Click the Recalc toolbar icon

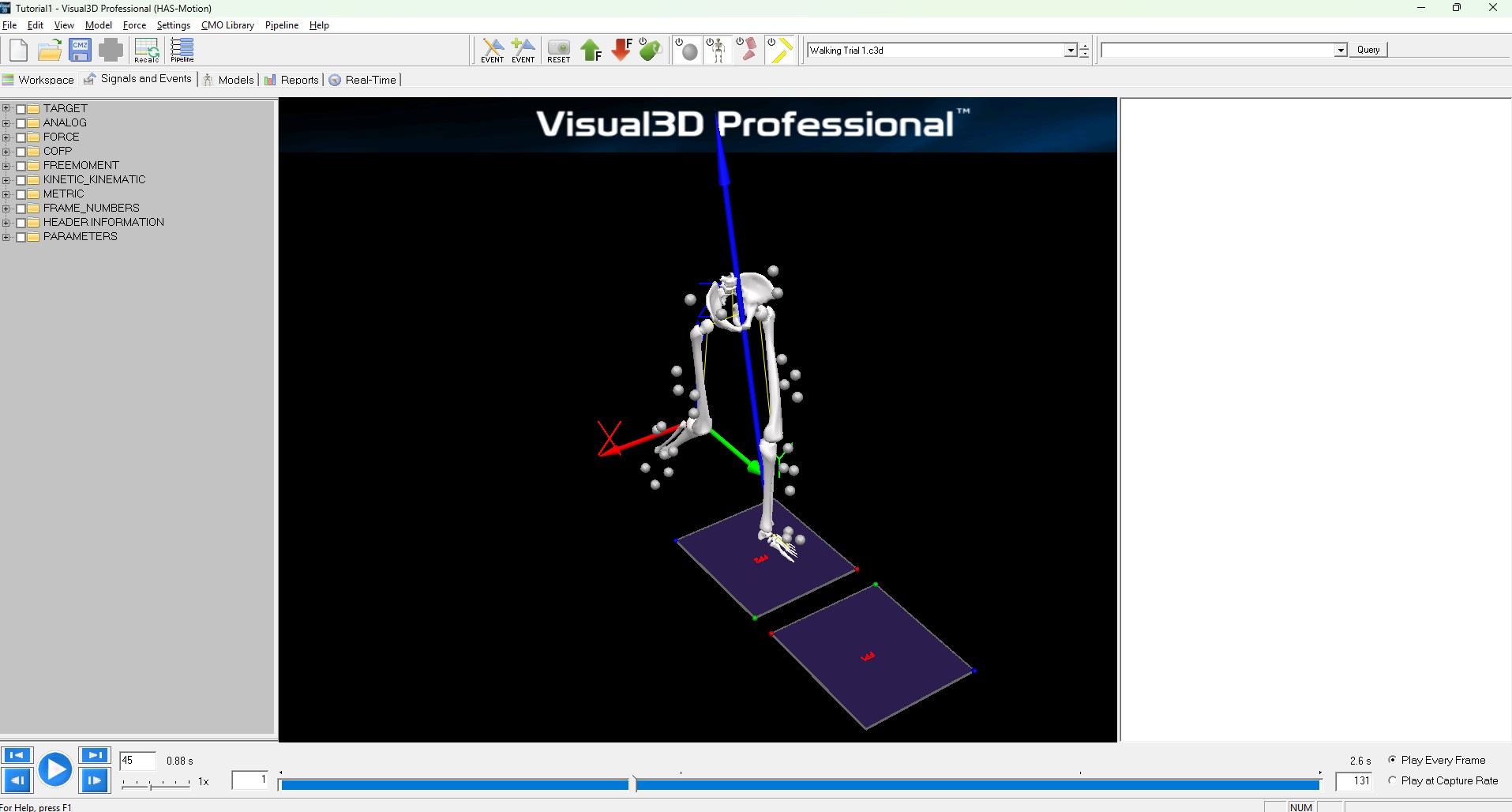coord(146,50)
